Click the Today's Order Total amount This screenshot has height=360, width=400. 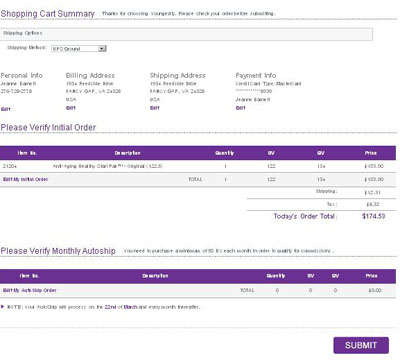373,216
